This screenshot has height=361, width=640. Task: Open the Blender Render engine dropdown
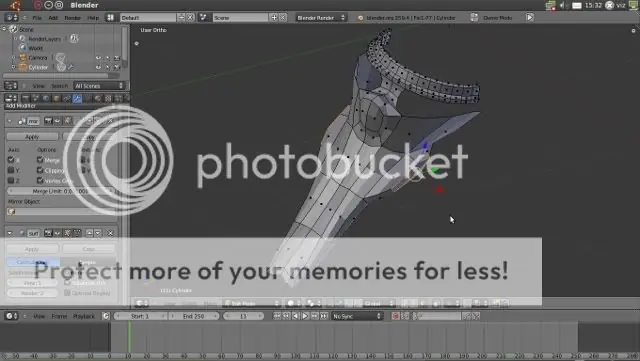coord(321,18)
